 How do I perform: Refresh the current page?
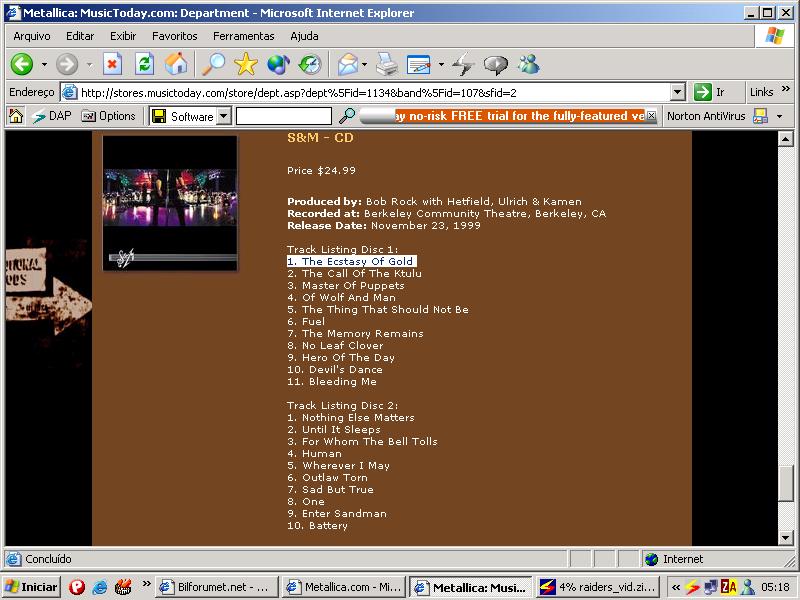pos(144,64)
